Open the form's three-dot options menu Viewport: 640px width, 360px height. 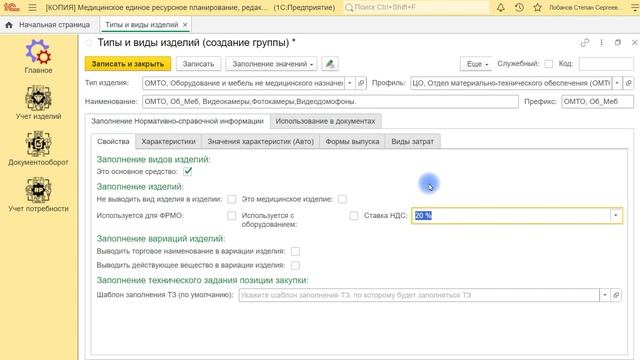tap(602, 42)
